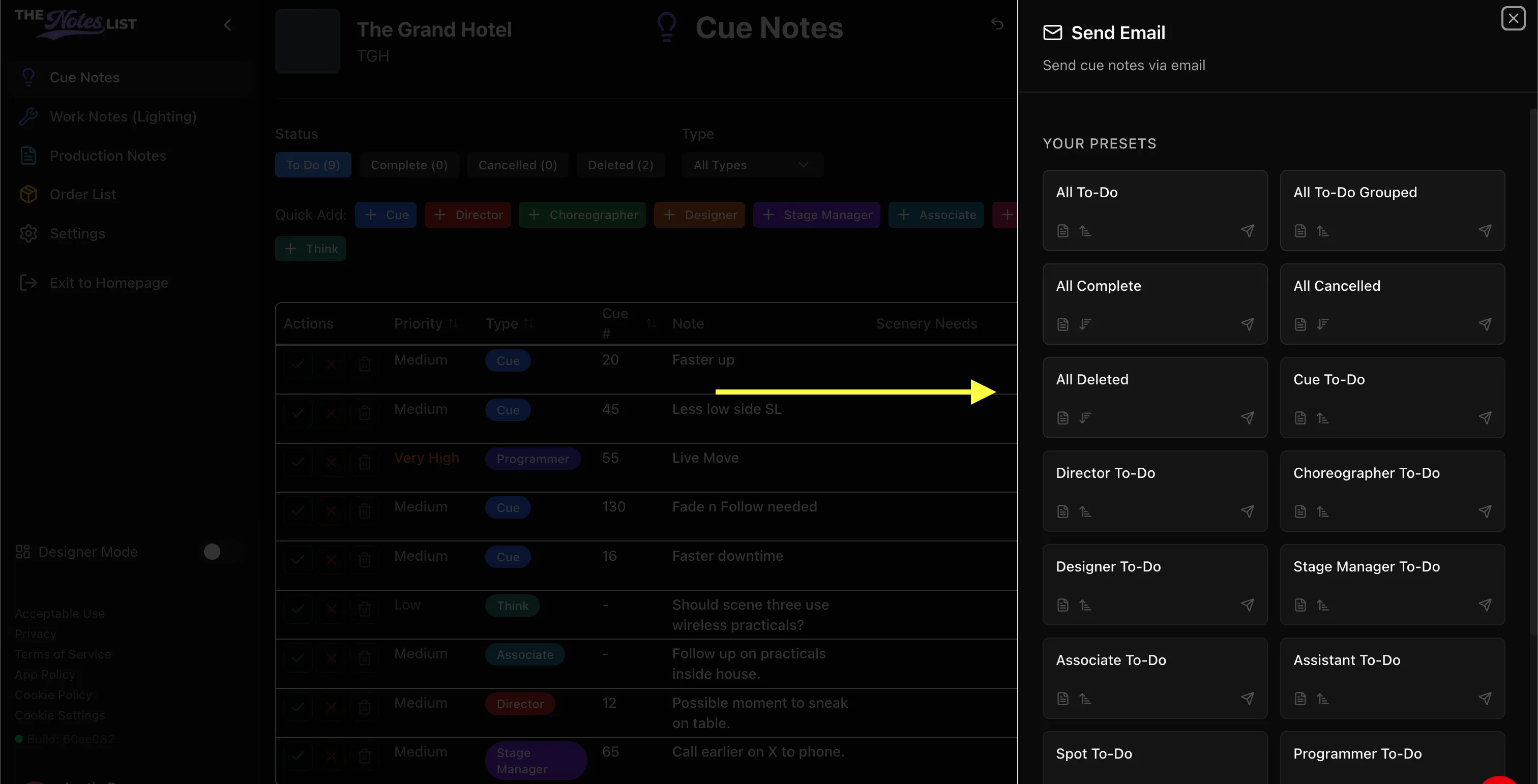The image size is (1538, 784).
Task: Click the send arrow on All Cancelled
Action: [x=1485, y=324]
